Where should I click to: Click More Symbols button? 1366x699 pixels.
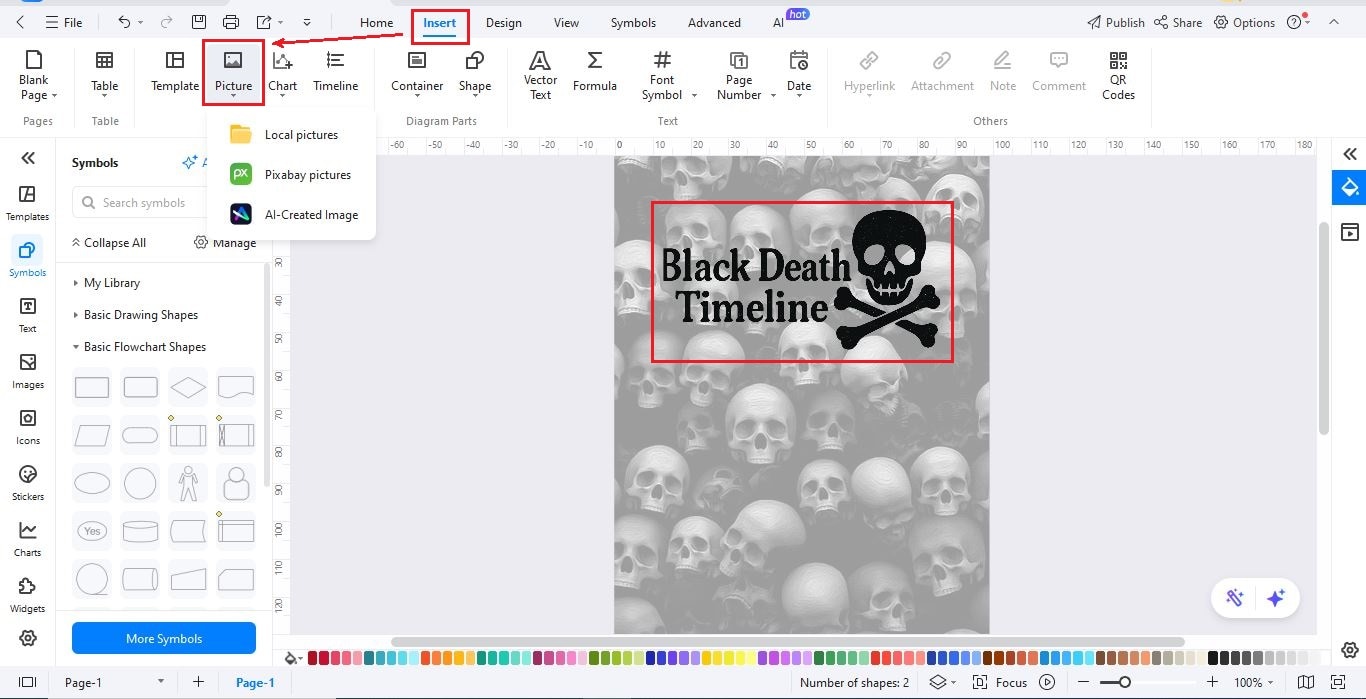pos(164,638)
